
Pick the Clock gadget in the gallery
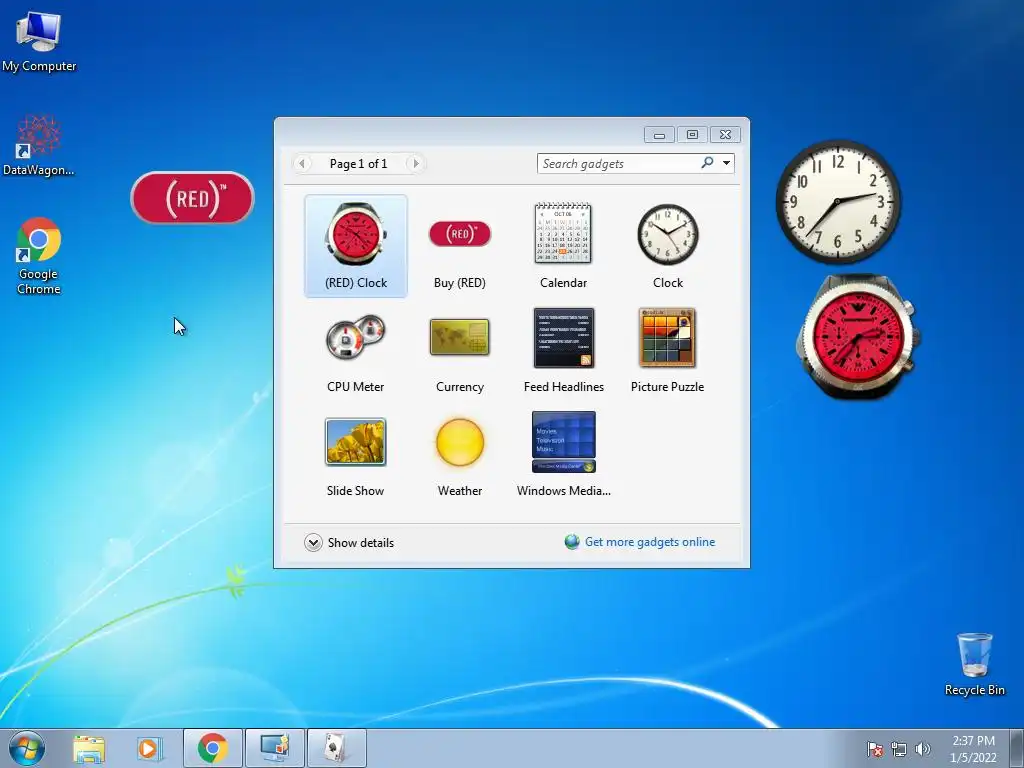[667, 246]
